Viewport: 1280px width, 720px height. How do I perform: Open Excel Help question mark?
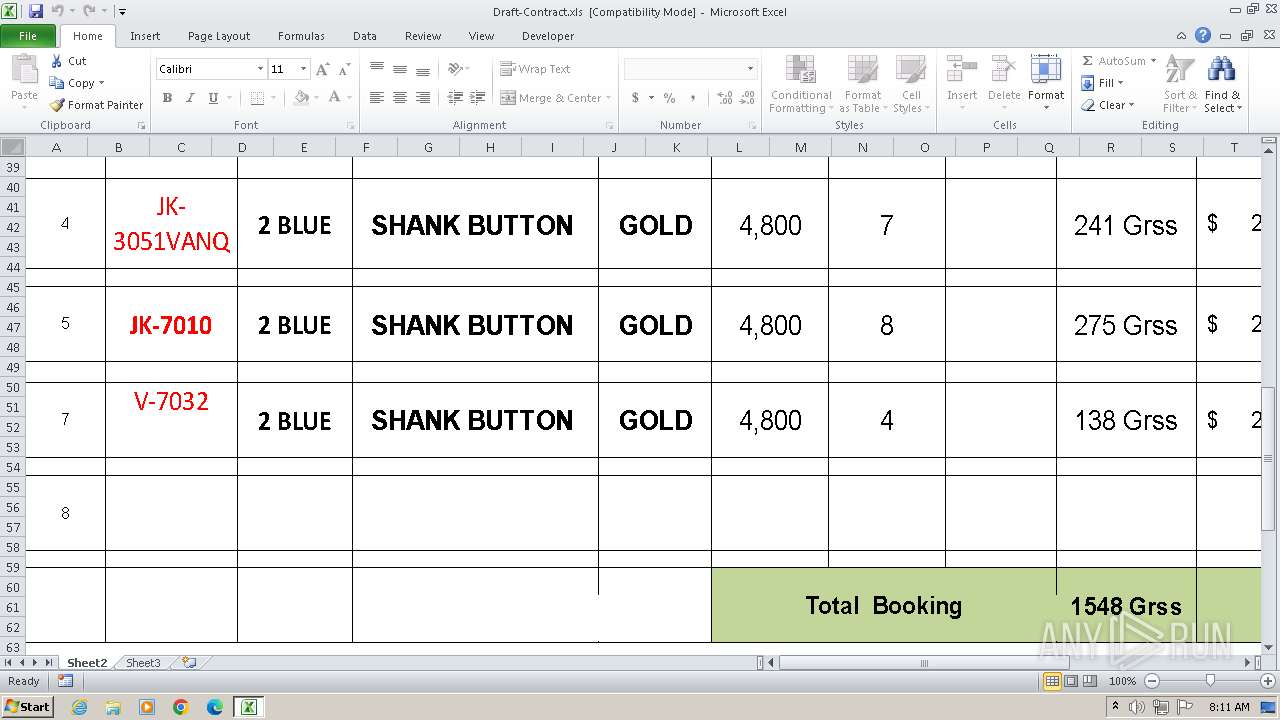pos(1203,35)
